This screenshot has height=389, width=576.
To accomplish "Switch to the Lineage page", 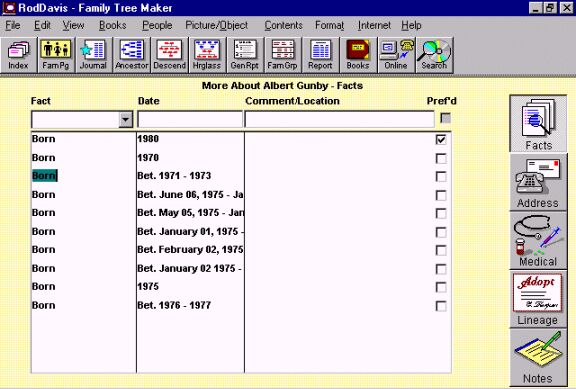I will point(538,299).
